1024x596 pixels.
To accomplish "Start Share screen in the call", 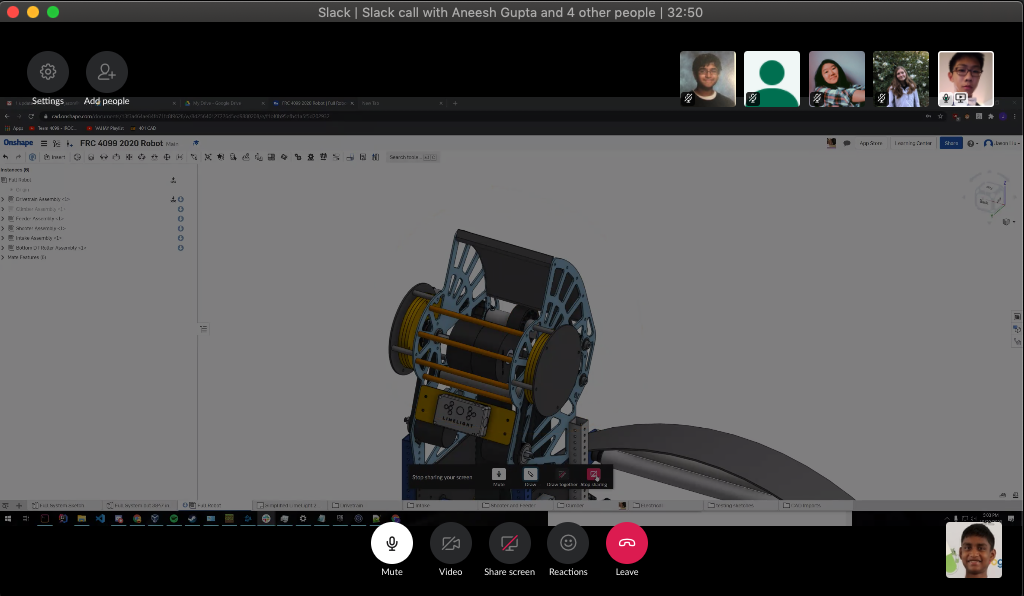I will pyautogui.click(x=509, y=543).
